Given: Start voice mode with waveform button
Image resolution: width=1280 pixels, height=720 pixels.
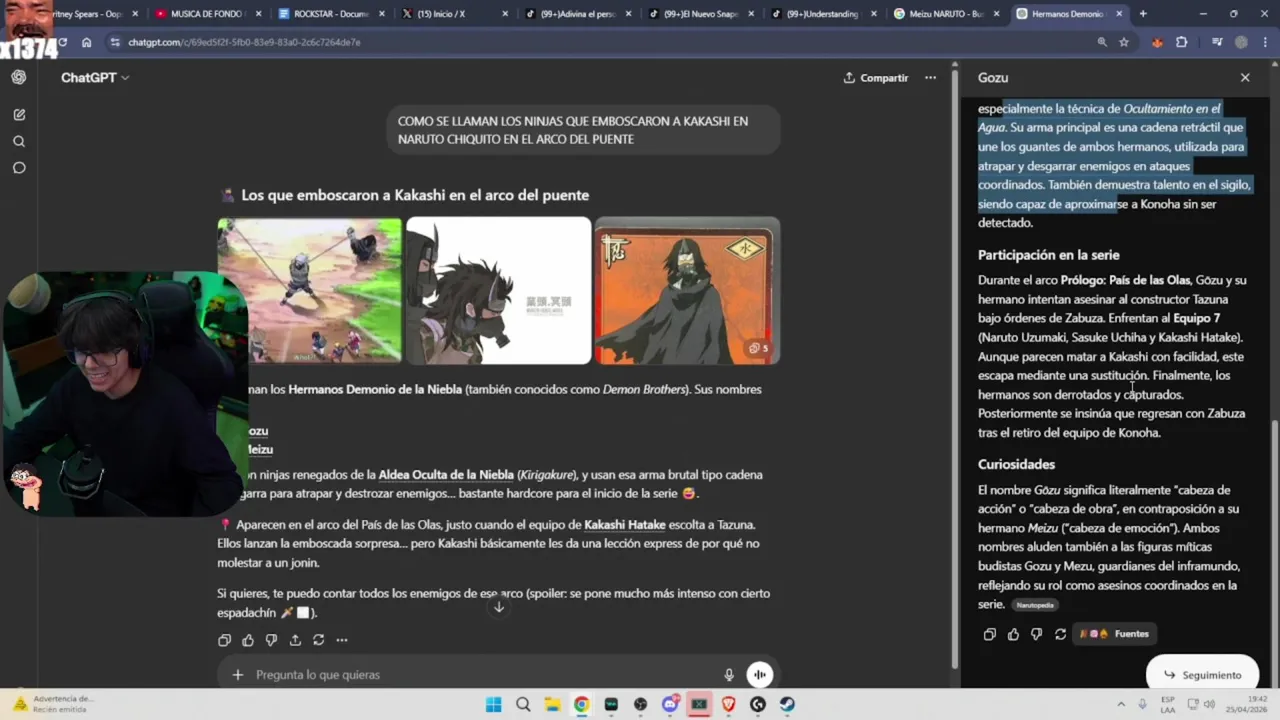Looking at the screenshot, I should coord(760,675).
